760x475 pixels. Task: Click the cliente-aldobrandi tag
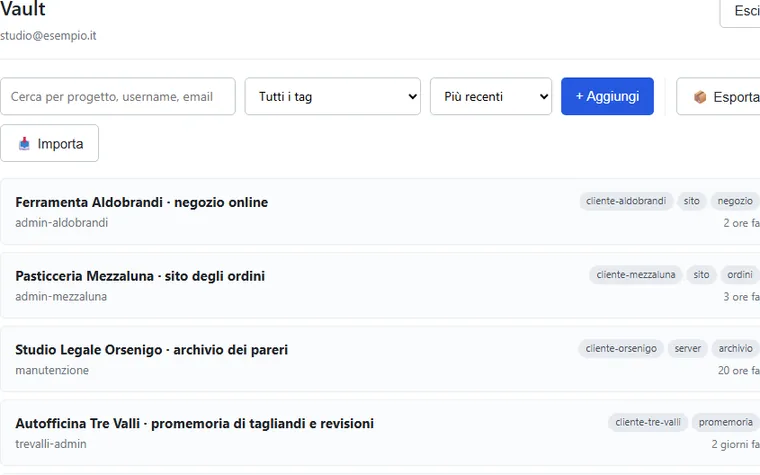point(626,201)
